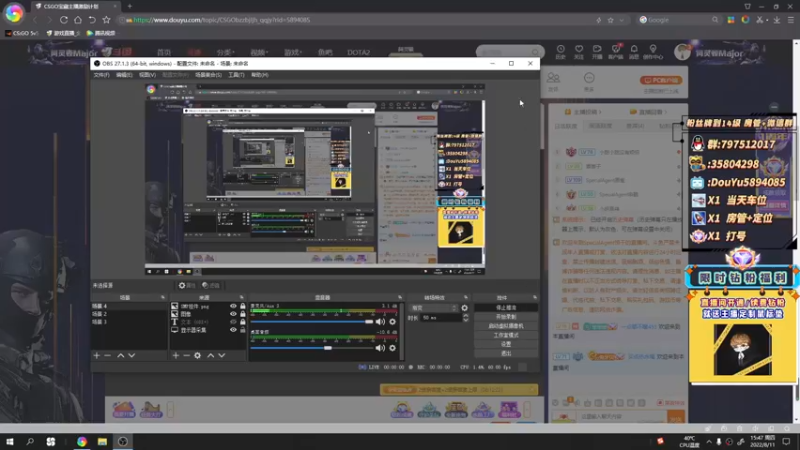Image resolution: width=800 pixels, height=450 pixels.
Task: Open OBS 编辑(E) menu
Action: (124, 75)
